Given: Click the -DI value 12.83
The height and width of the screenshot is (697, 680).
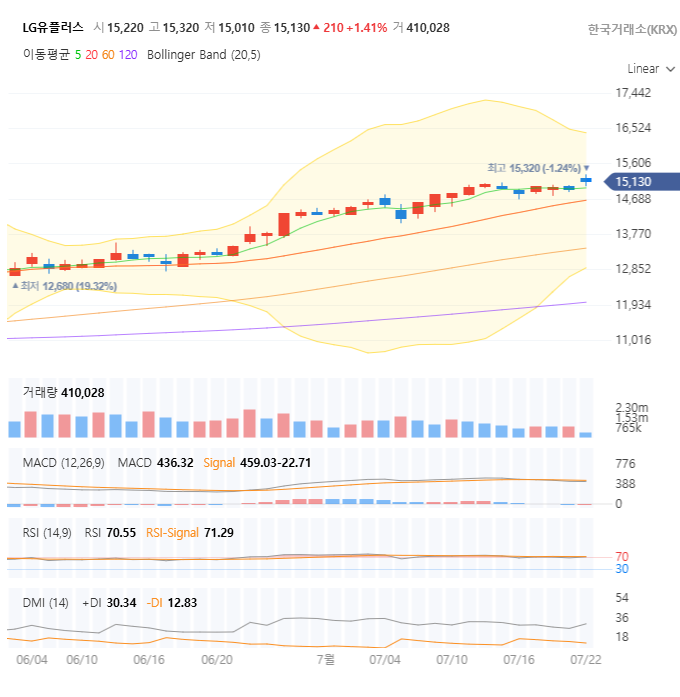Looking at the screenshot, I should (182, 603).
